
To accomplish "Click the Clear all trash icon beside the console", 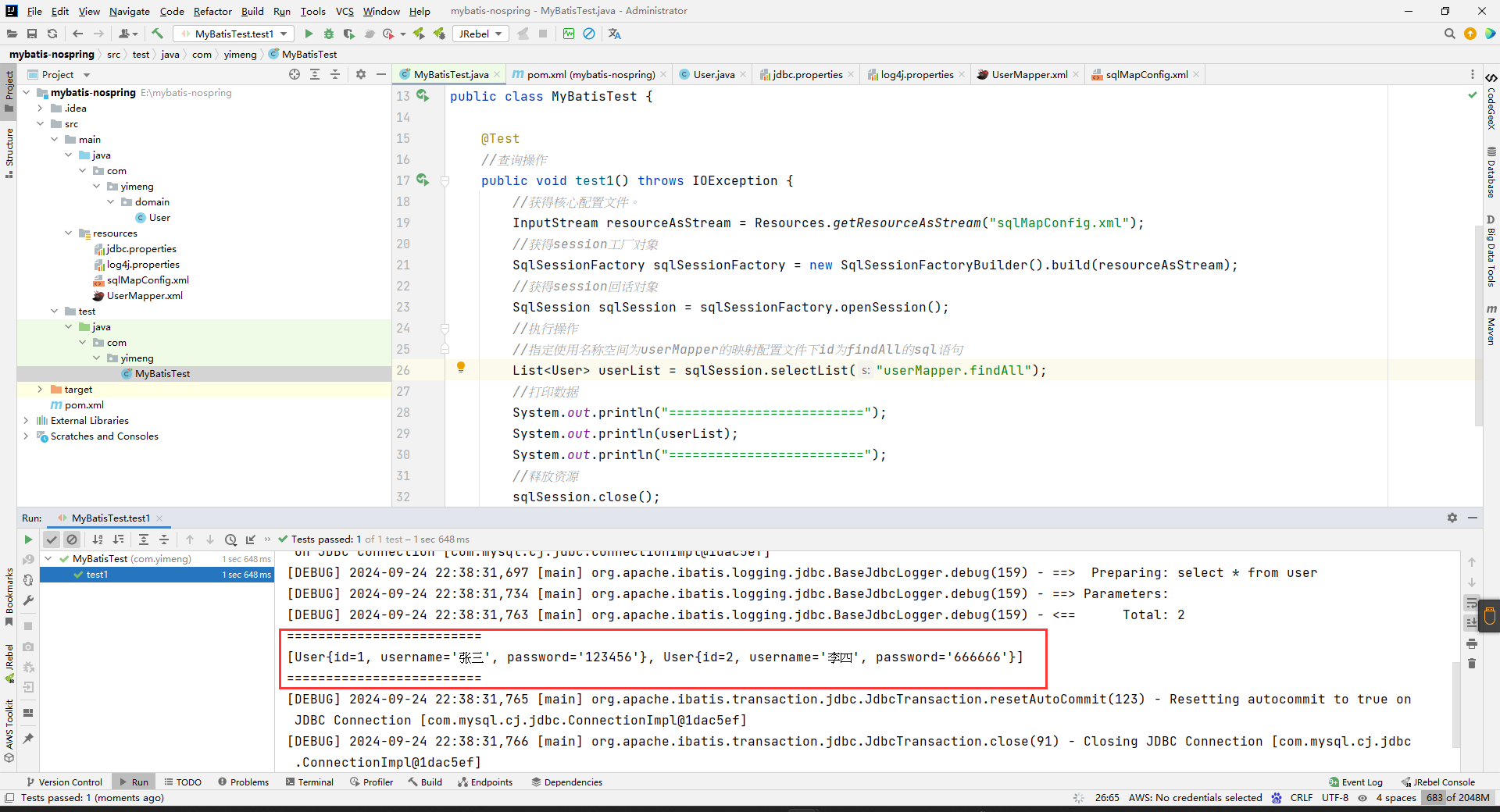I will pos(1472,664).
